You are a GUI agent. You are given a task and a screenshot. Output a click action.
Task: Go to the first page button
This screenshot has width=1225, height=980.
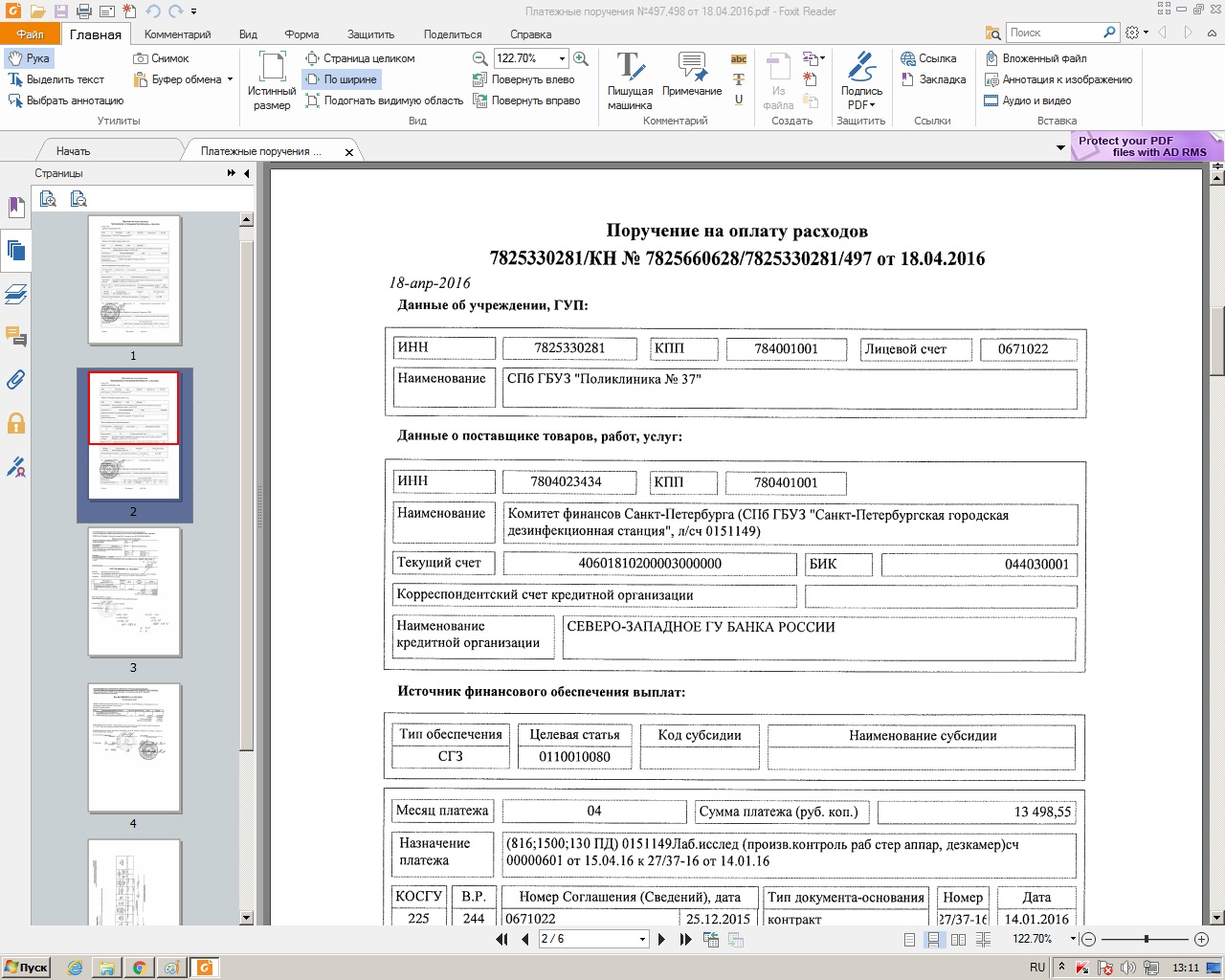501,940
